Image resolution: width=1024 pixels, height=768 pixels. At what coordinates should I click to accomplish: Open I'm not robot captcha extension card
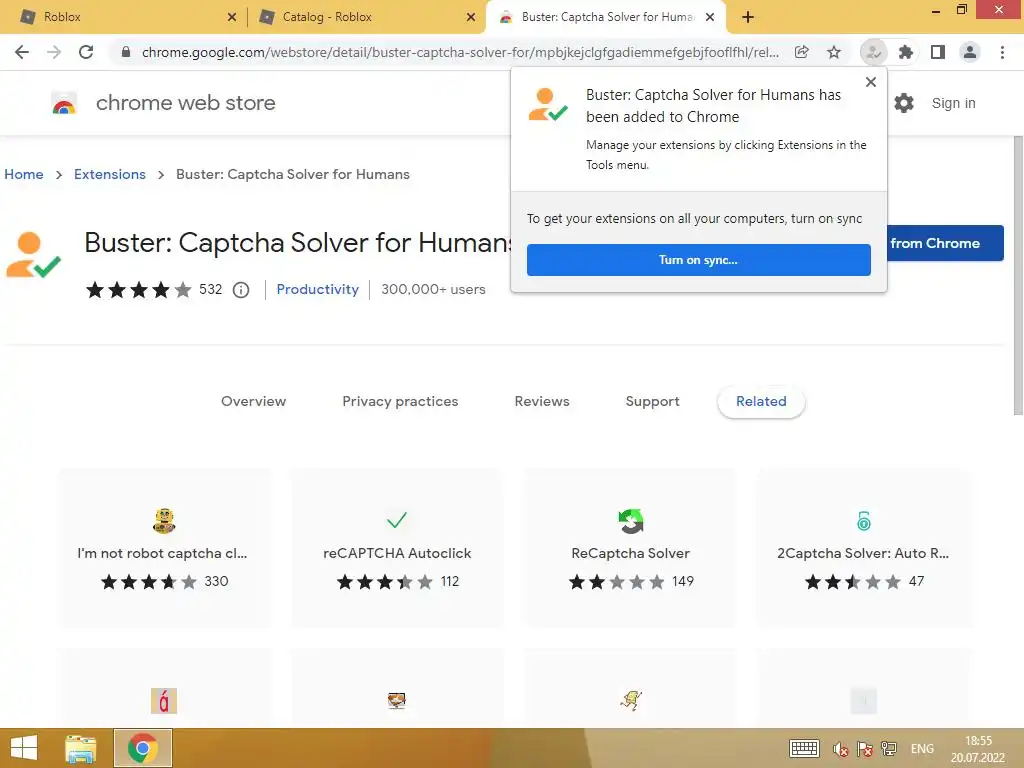coord(164,547)
